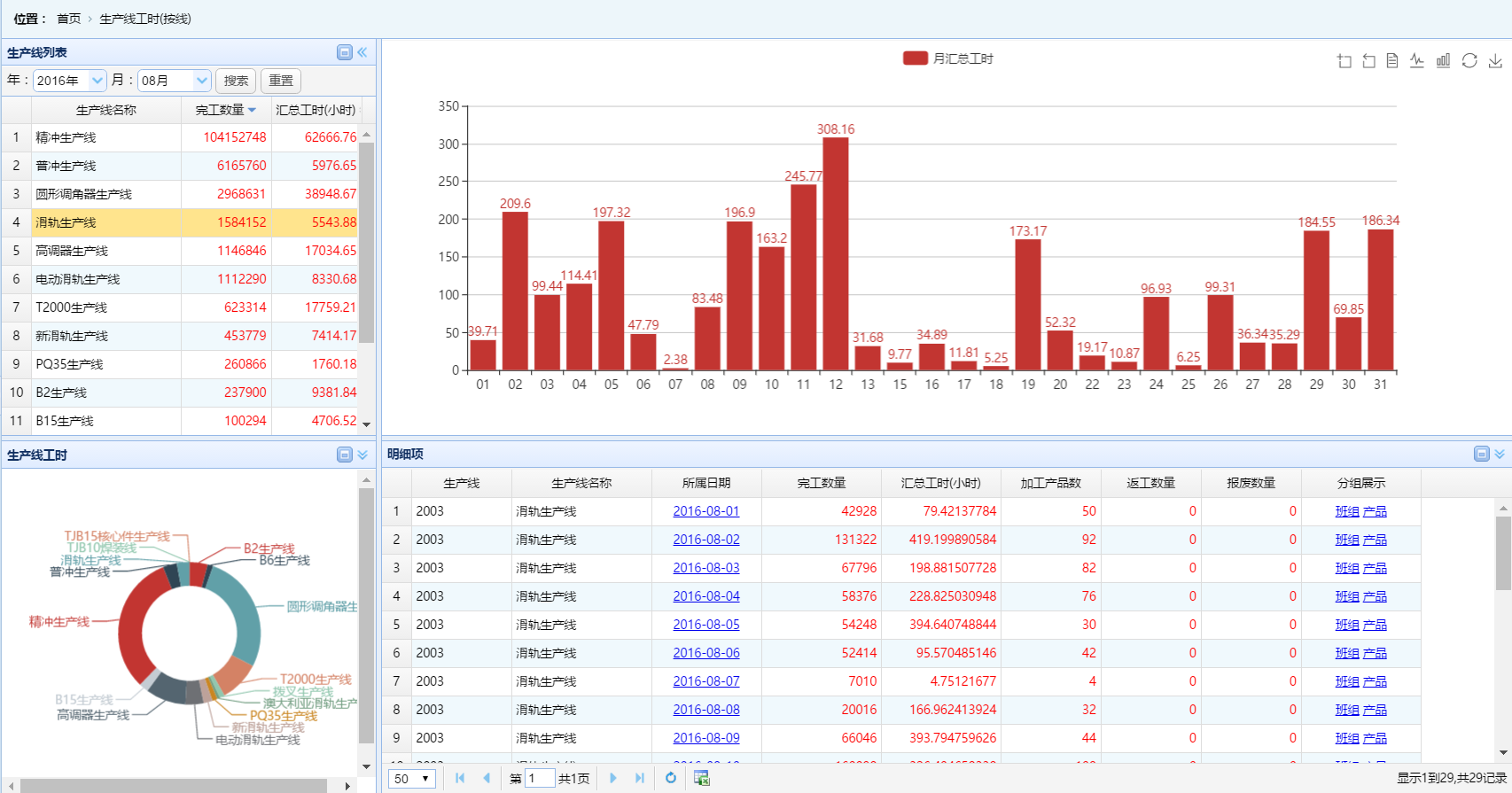This screenshot has width=1512, height=793.
Task: Export detail grid to Excel
Action: click(701, 778)
